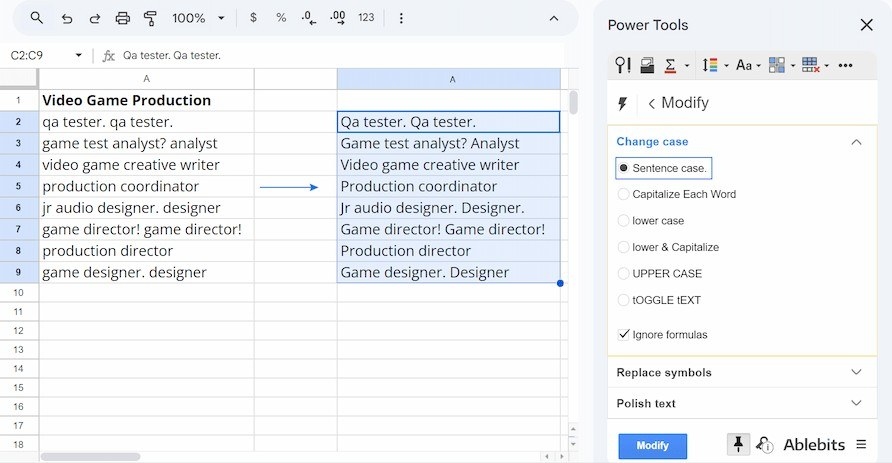This screenshot has height=463, width=892.
Task: Open the Ablebits link
Action: 814,445
